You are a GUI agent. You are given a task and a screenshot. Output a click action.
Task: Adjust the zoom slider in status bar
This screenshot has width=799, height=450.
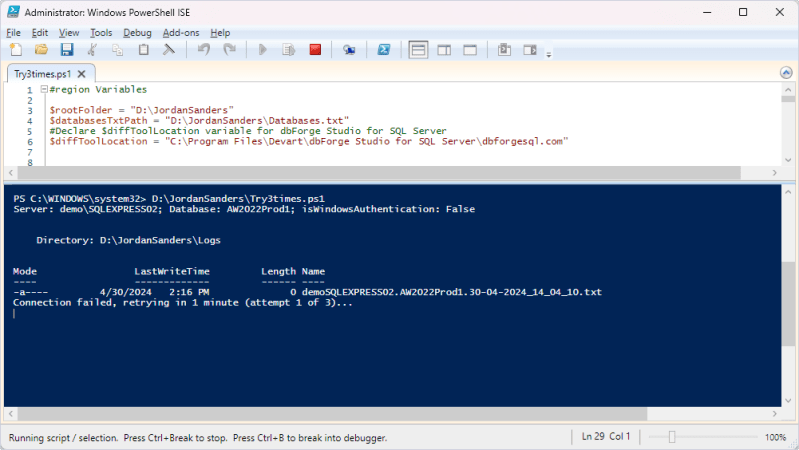coord(672,437)
